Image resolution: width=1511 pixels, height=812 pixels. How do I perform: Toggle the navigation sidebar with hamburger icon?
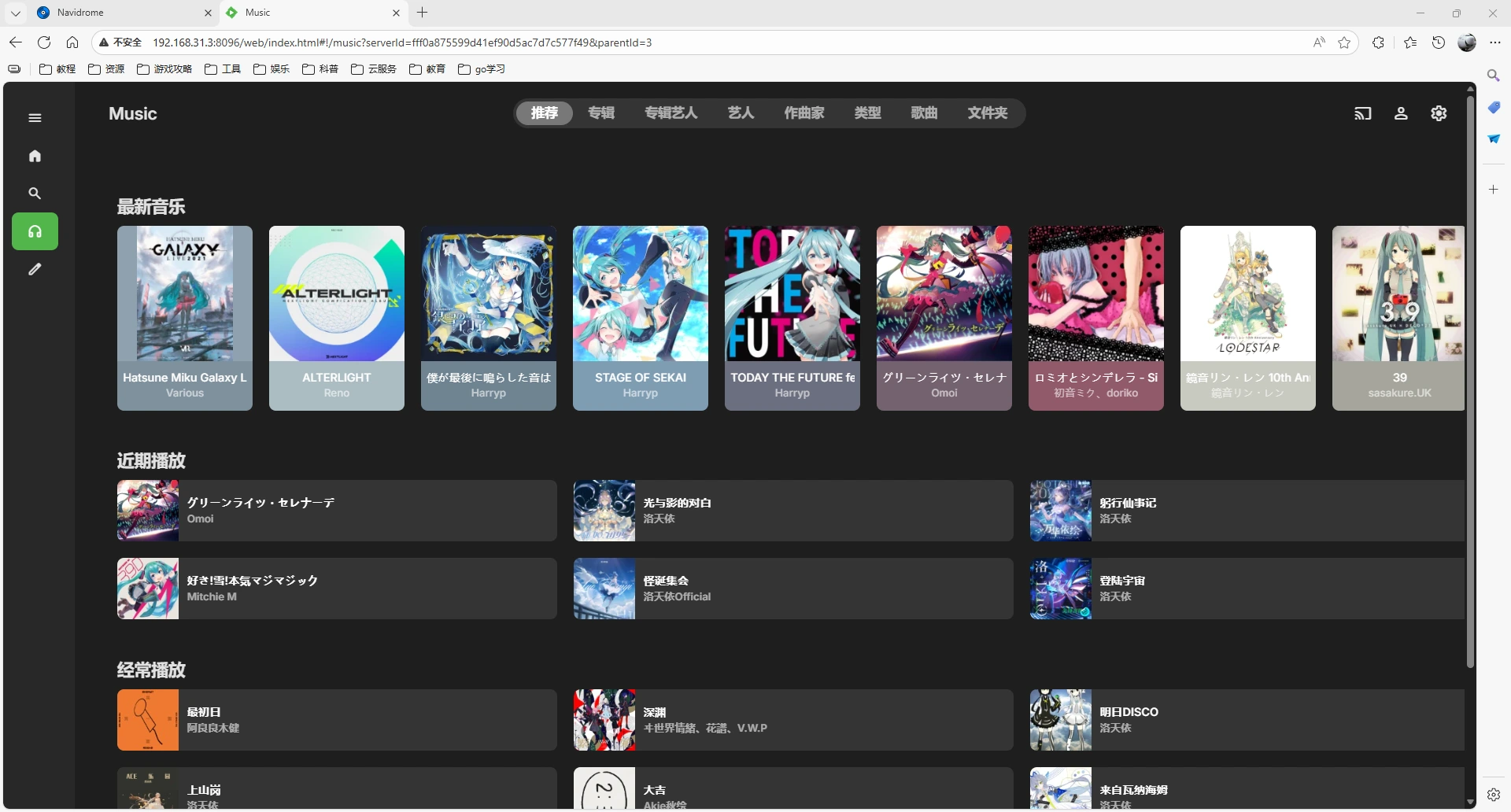[35, 117]
